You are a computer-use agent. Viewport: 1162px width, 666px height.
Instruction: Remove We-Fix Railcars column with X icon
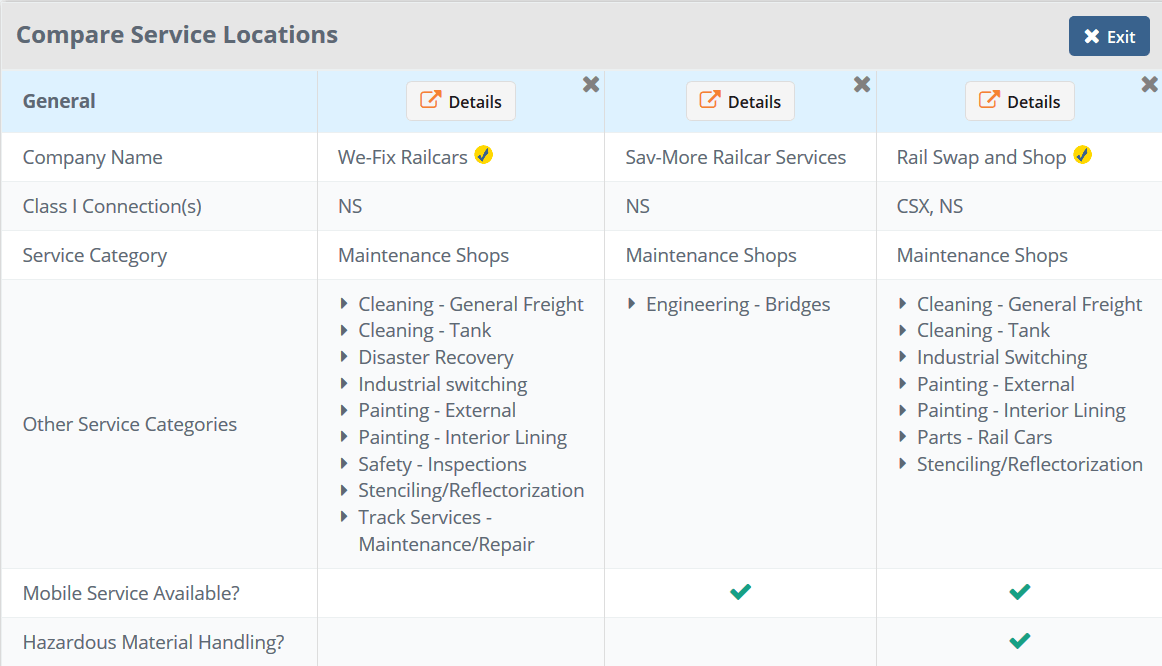click(x=591, y=84)
